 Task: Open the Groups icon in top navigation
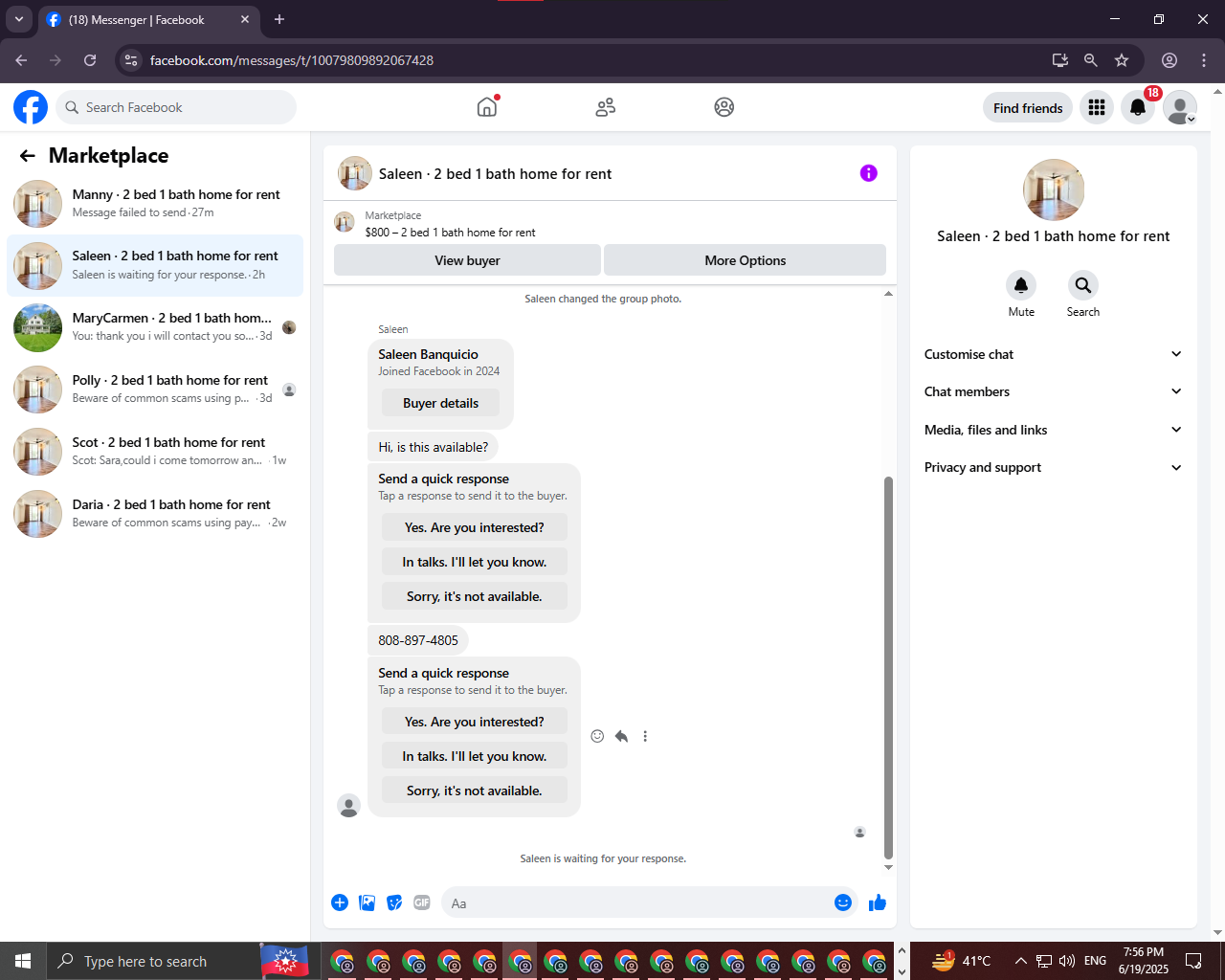[724, 107]
